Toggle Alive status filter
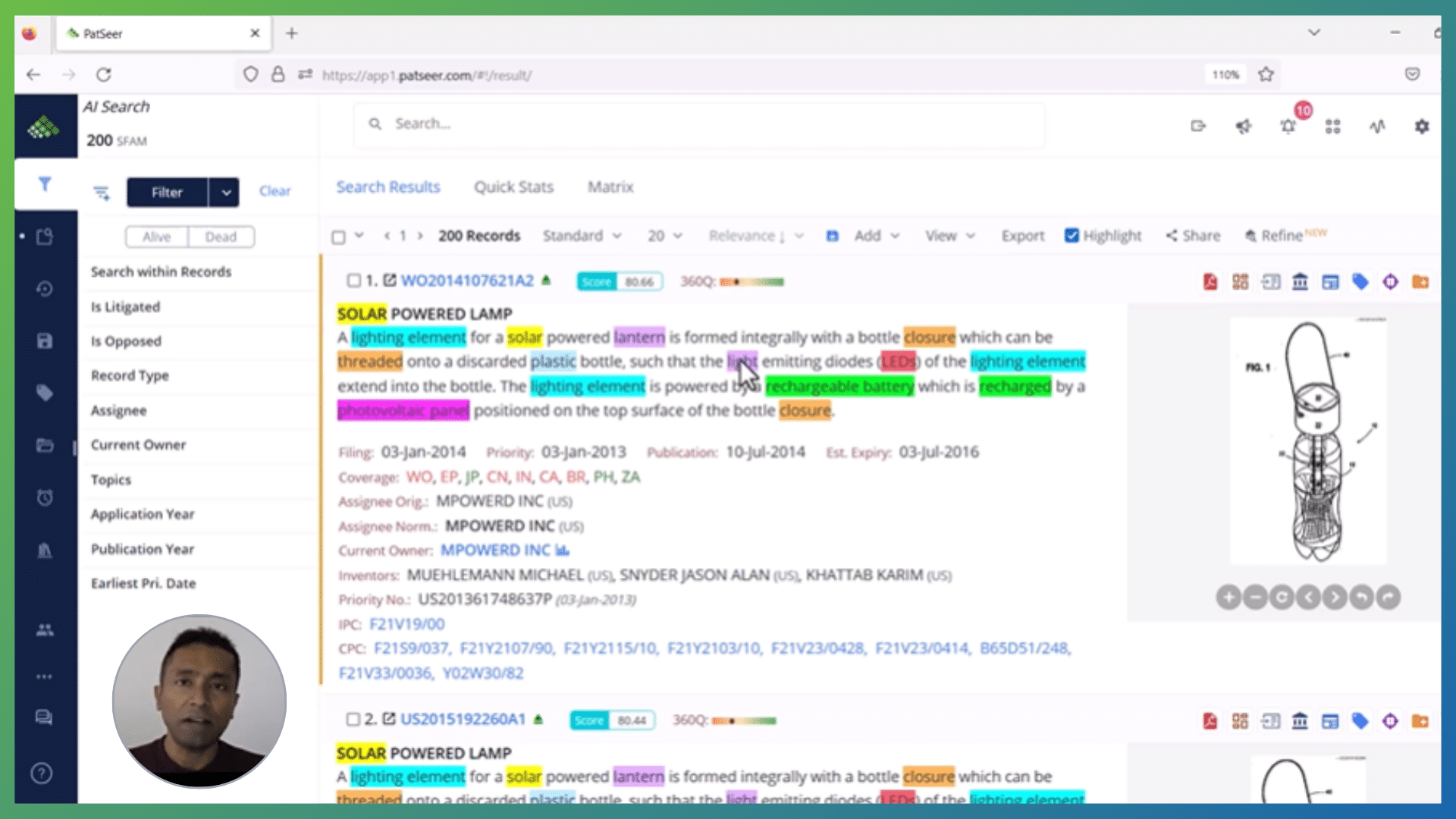The width and height of the screenshot is (1456, 819). tap(157, 237)
